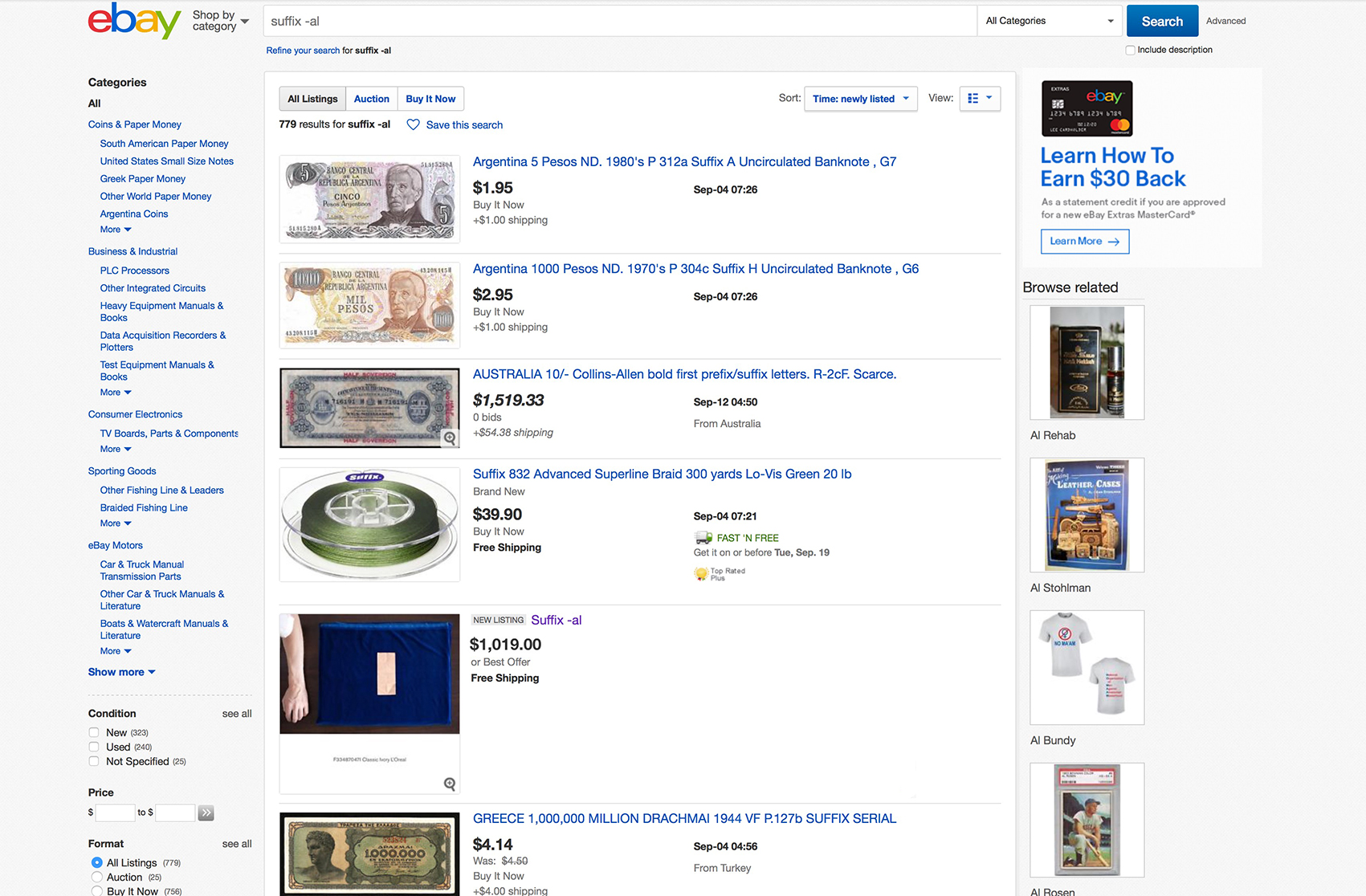
Task: Expand More under Business & Industrial
Action: pyautogui.click(x=116, y=393)
